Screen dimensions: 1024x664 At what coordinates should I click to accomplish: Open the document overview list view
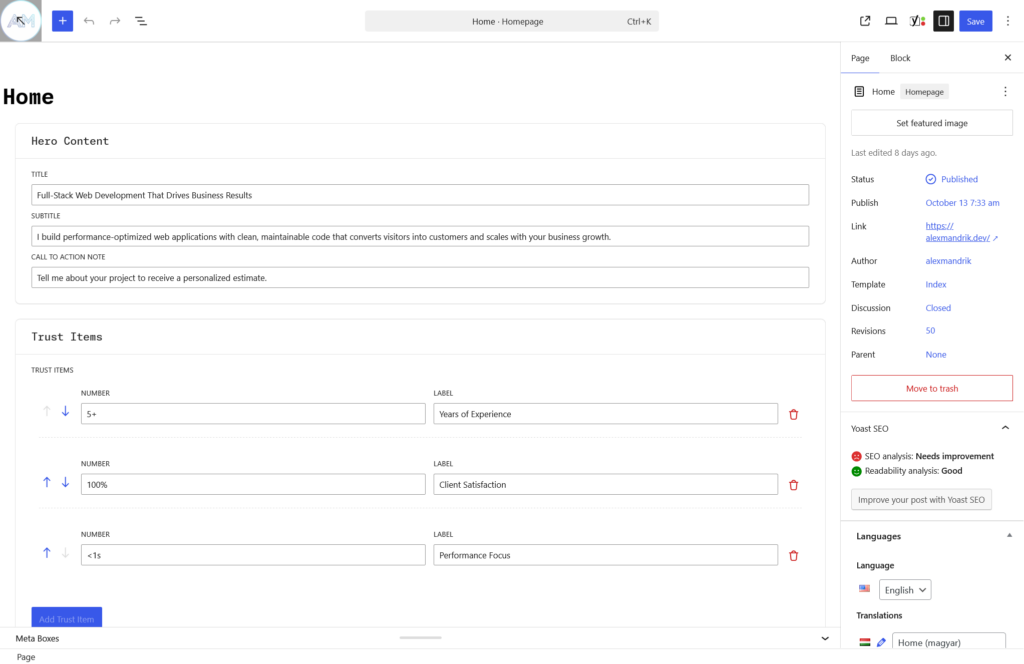141,20
